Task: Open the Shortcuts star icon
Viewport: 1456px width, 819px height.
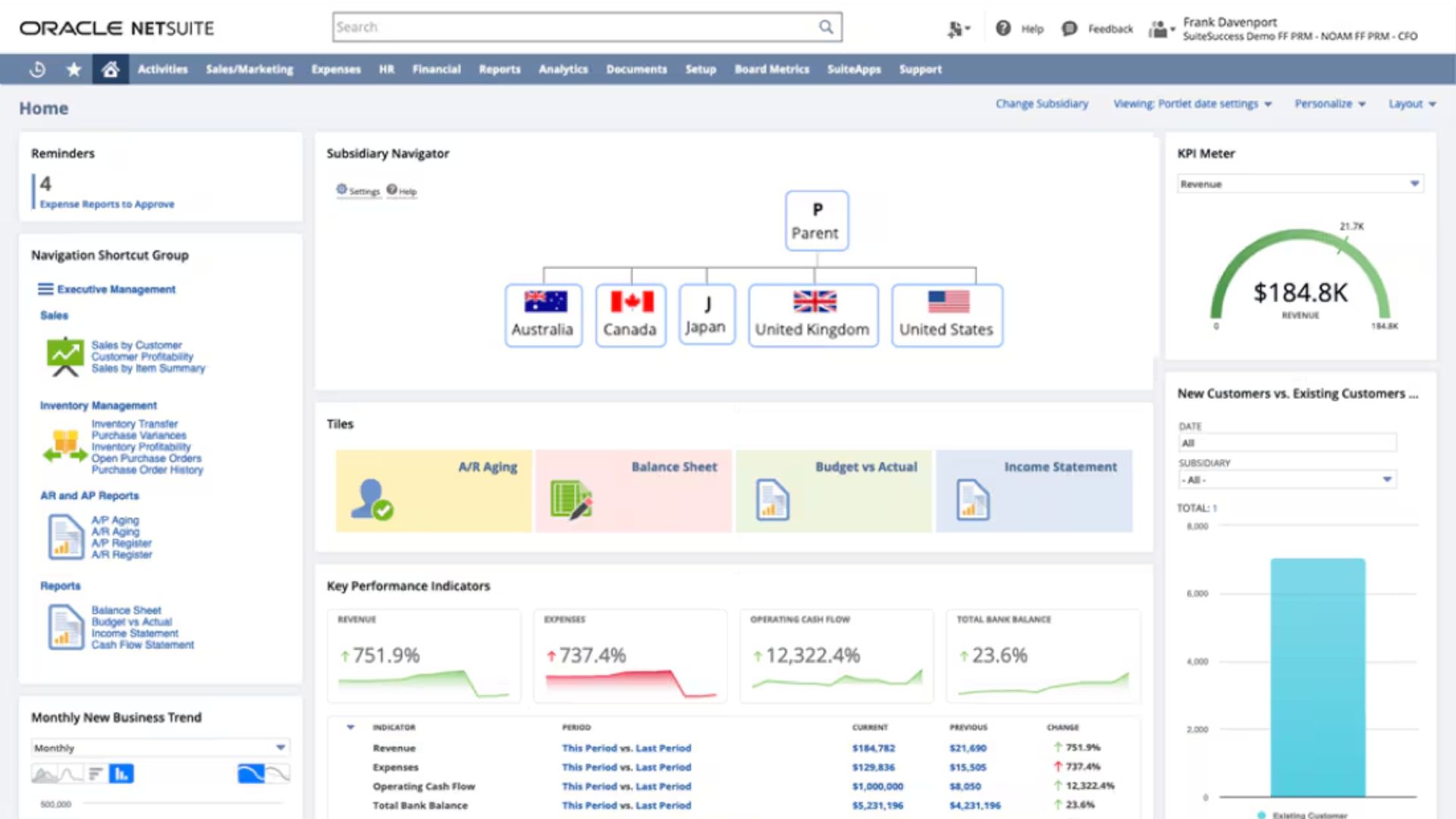Action: (74, 70)
